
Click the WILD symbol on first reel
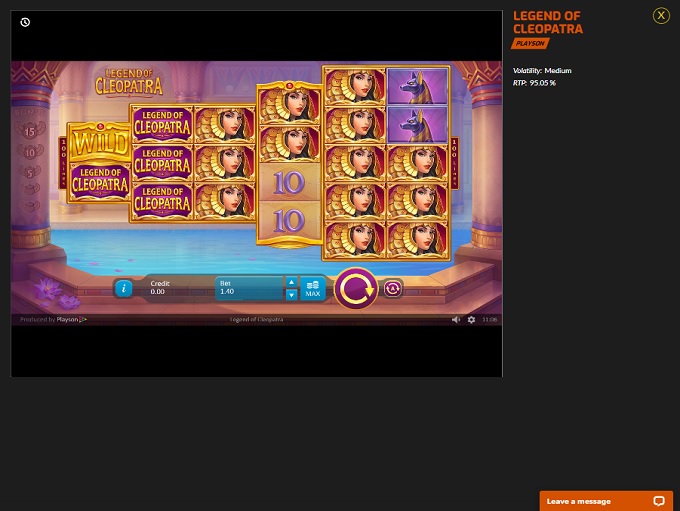(98, 144)
